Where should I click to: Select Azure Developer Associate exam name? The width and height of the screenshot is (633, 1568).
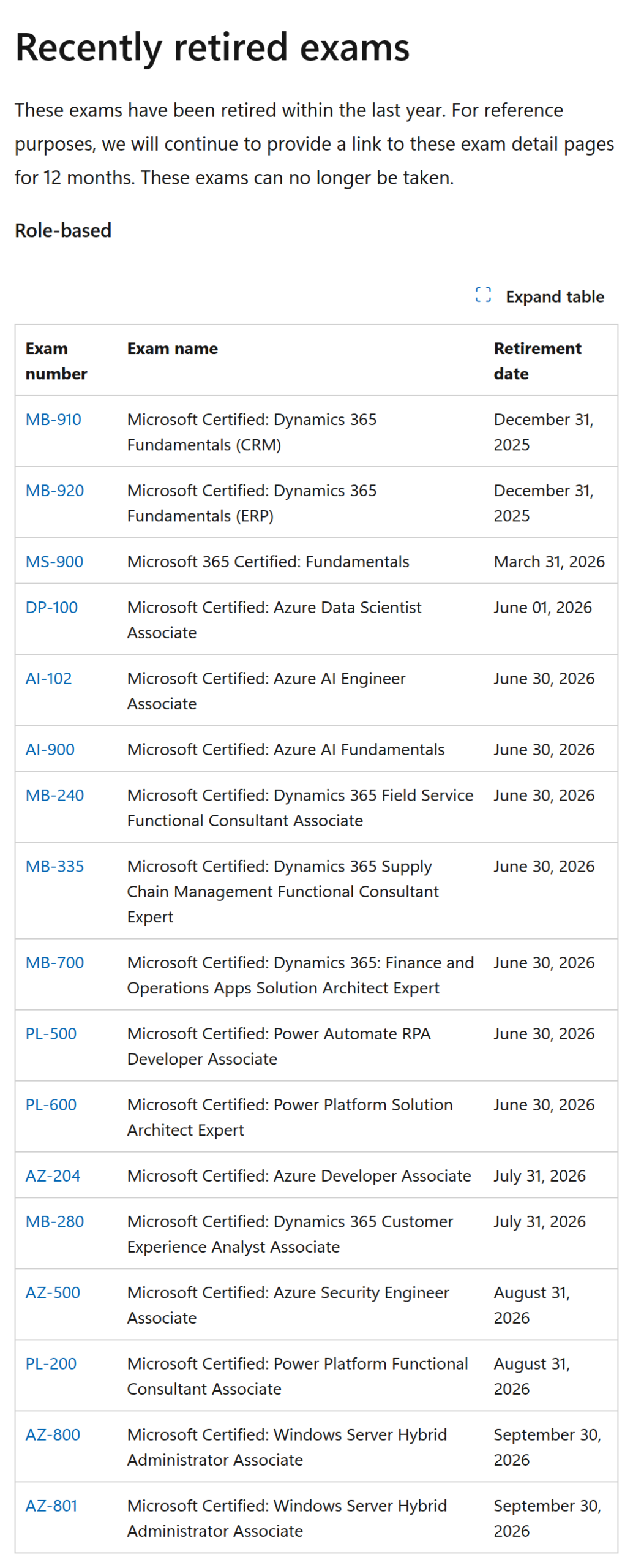[x=299, y=1175]
